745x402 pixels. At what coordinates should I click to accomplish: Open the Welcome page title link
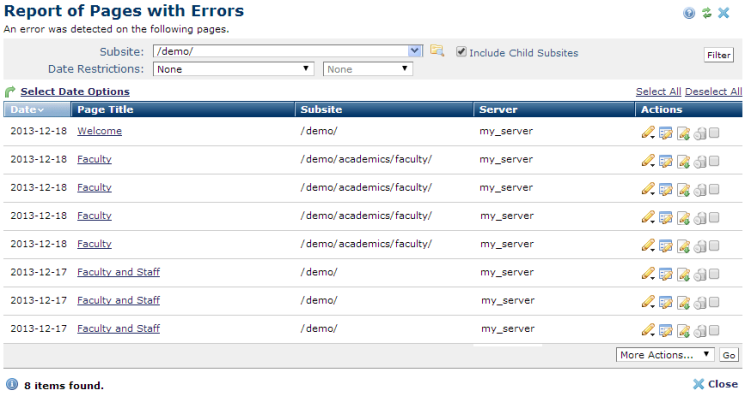coord(99,131)
